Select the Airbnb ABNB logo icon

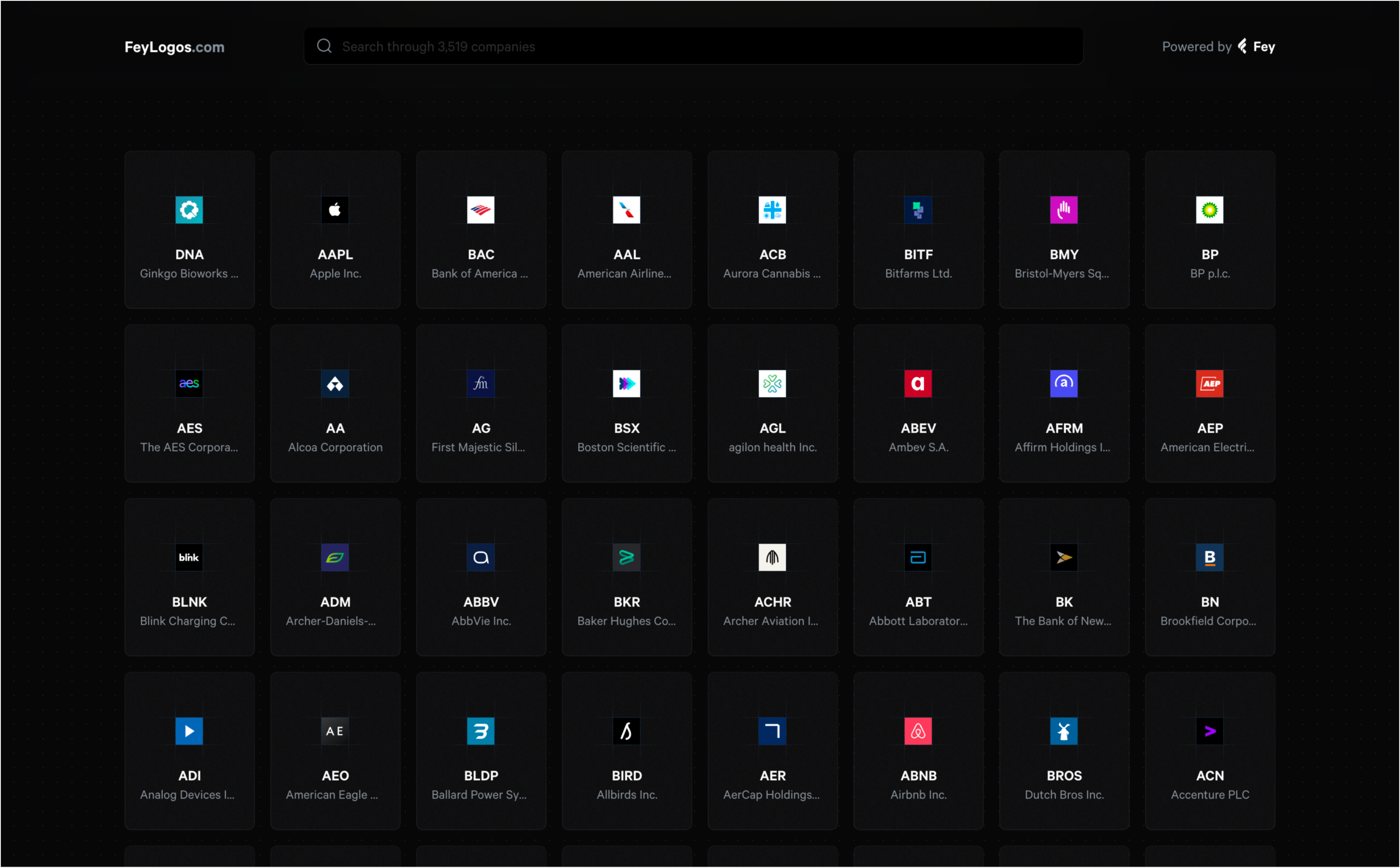click(918, 731)
